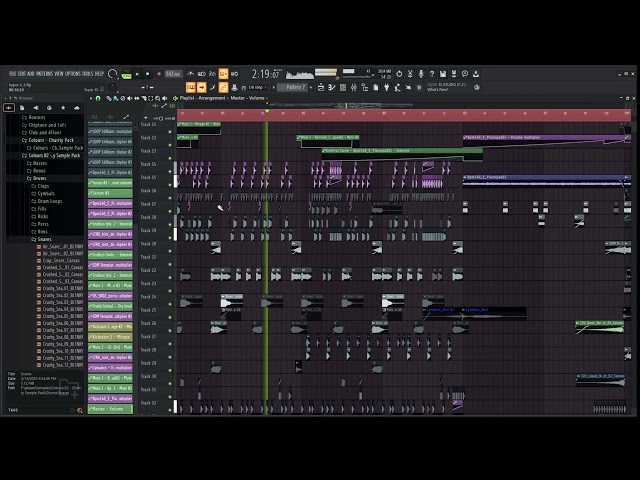Image resolution: width=640 pixels, height=480 pixels.
Task: Select playlist select tool icon
Action: point(151,98)
